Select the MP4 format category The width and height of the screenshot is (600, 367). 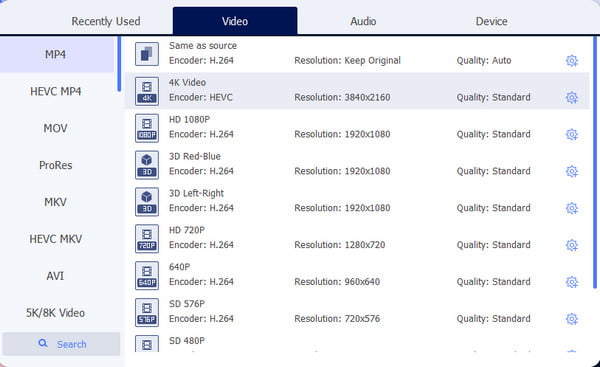(x=57, y=54)
